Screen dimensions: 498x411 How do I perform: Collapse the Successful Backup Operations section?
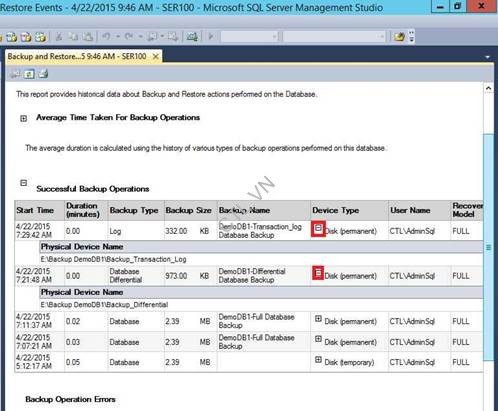tap(23, 183)
